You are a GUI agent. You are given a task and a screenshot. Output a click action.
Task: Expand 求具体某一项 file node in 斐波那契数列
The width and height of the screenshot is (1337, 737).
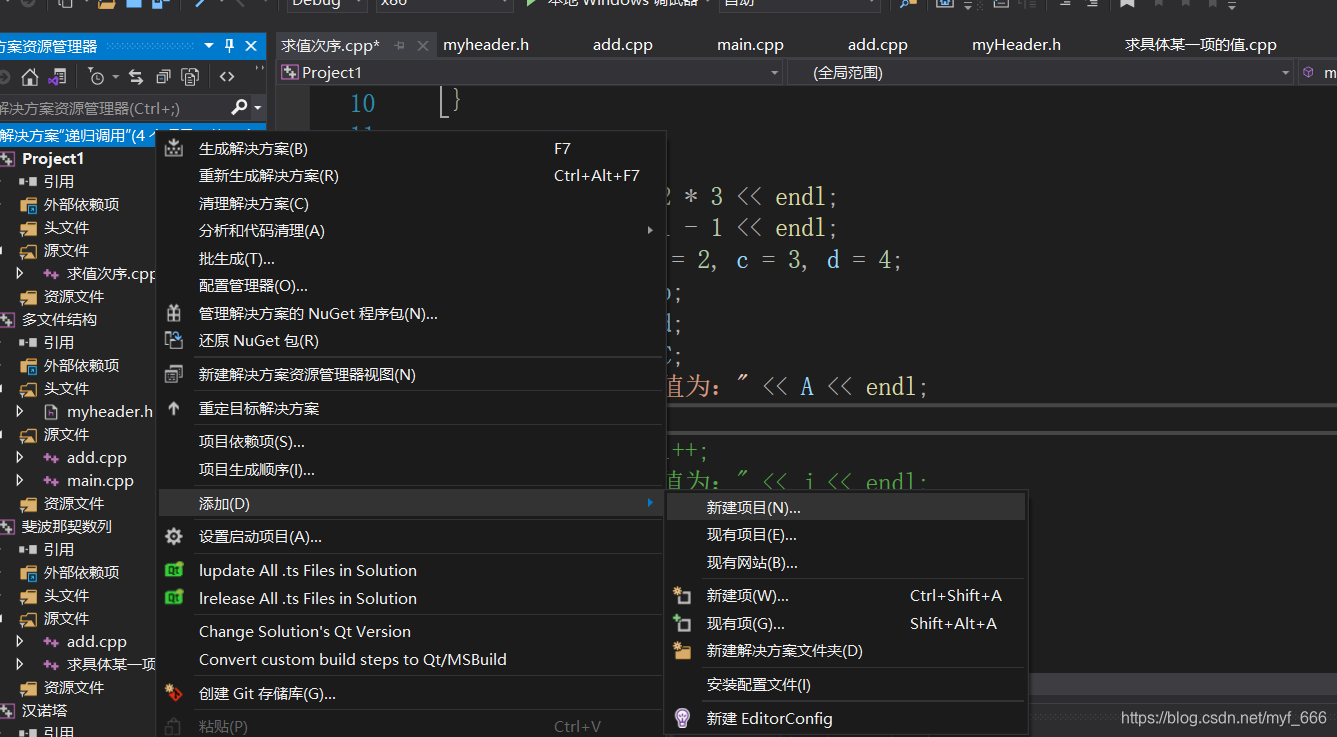[x=19, y=664]
